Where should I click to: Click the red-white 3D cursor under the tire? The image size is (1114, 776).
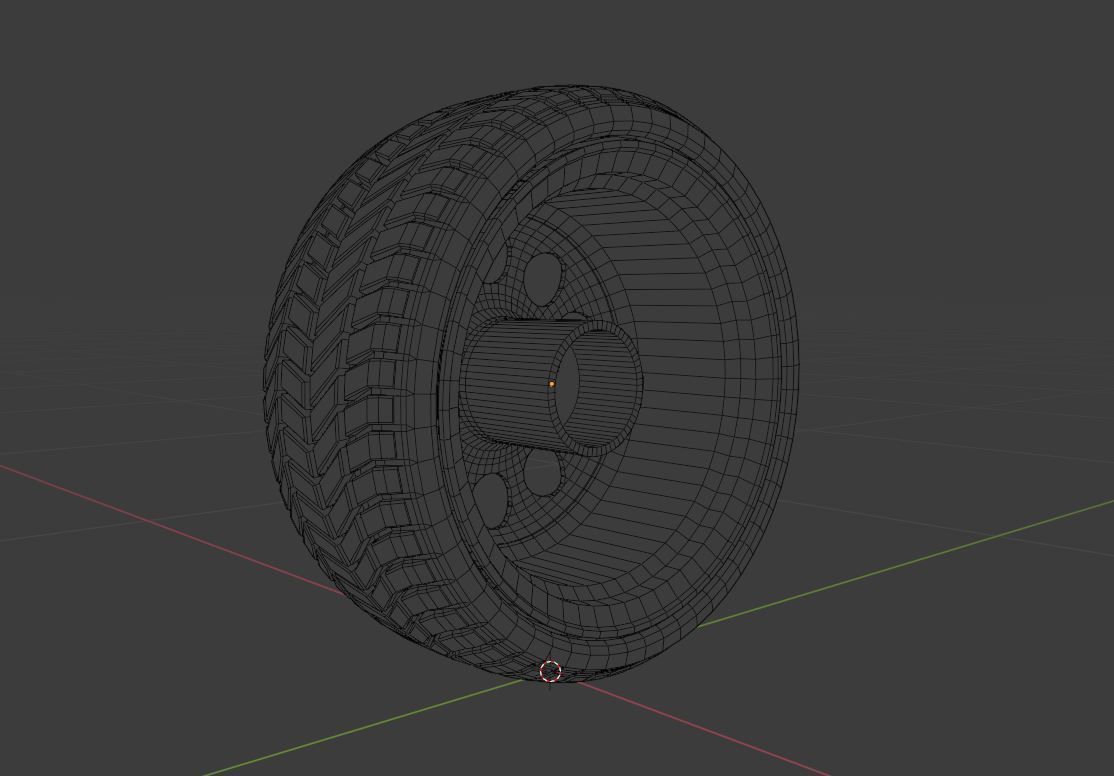tap(551, 671)
